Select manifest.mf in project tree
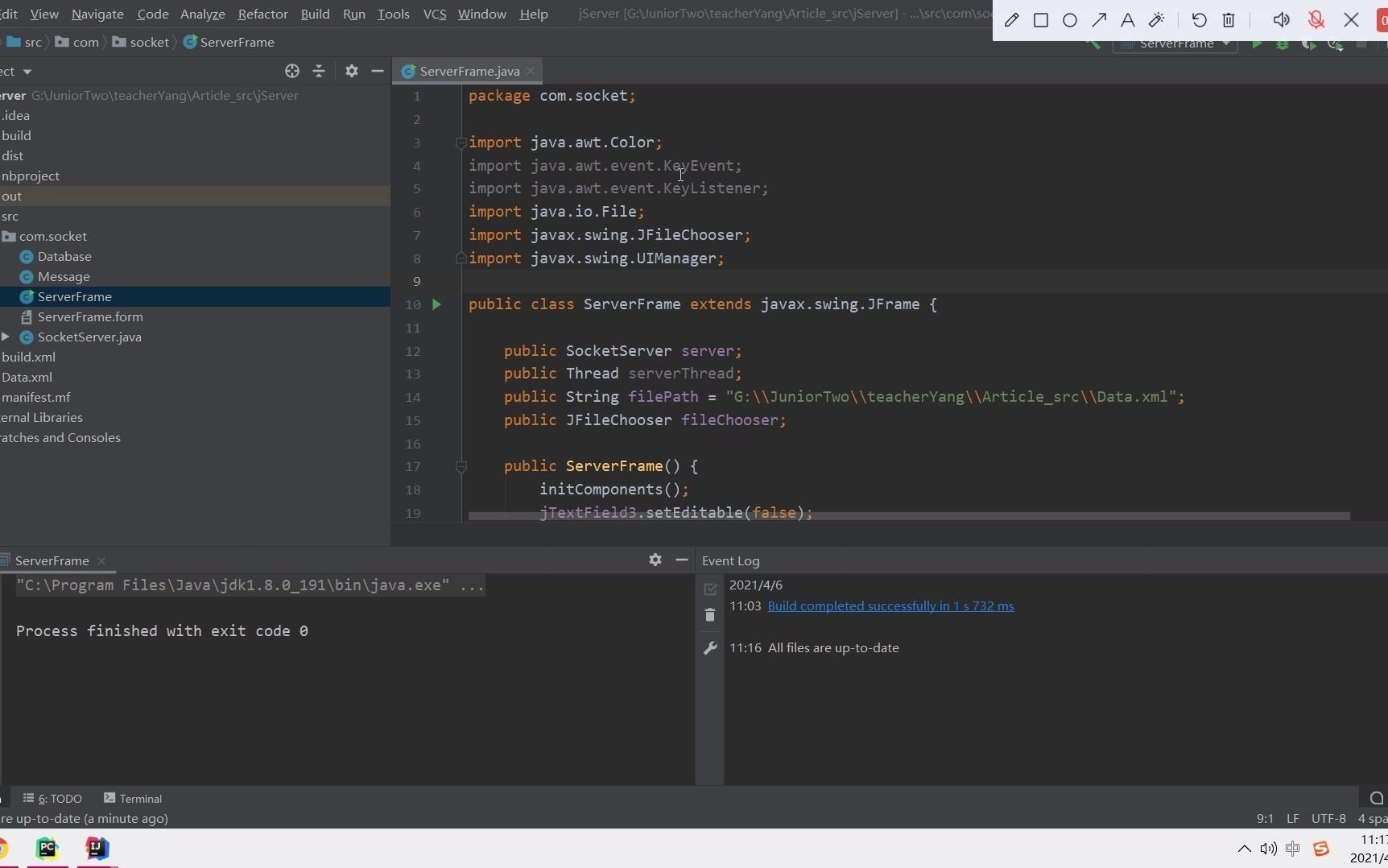The image size is (1388, 868). click(x=35, y=397)
